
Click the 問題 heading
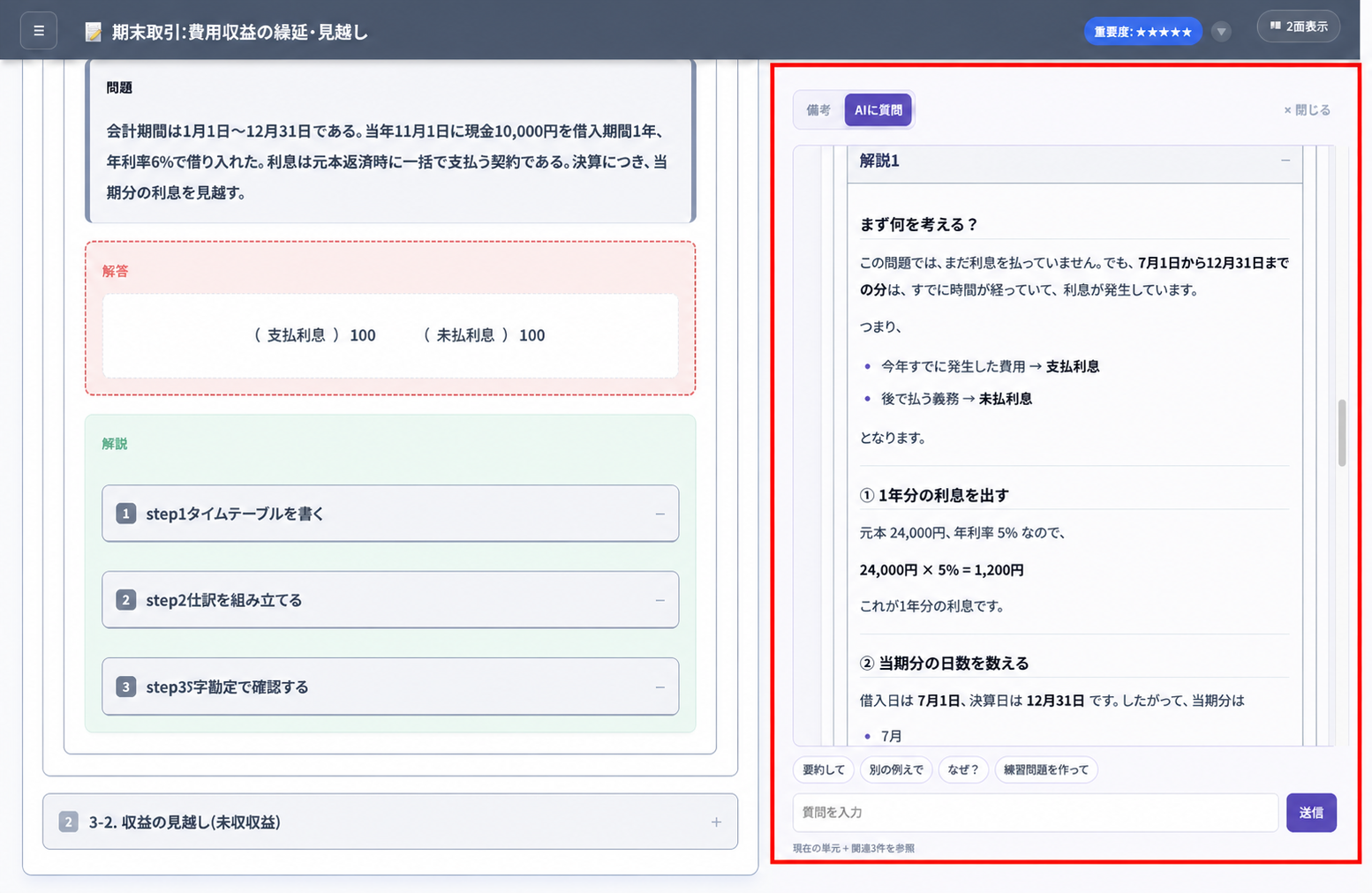tap(119, 87)
